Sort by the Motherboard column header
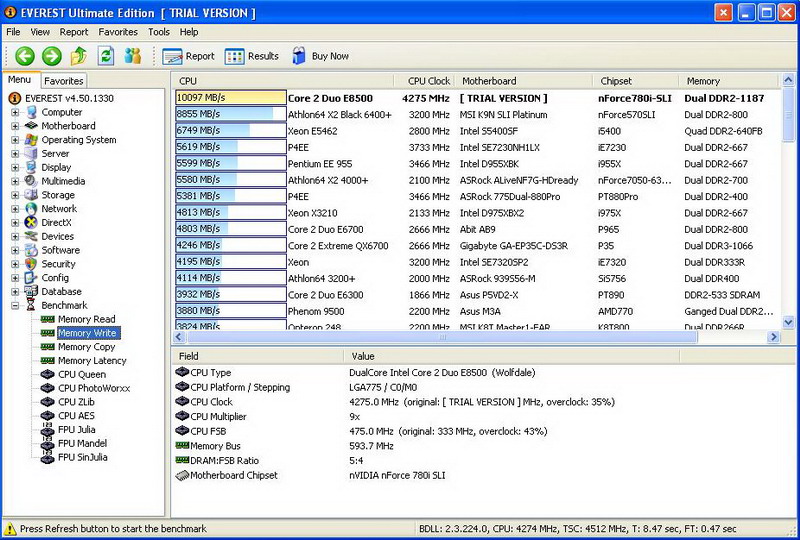This screenshot has height=540, width=800. [523, 81]
